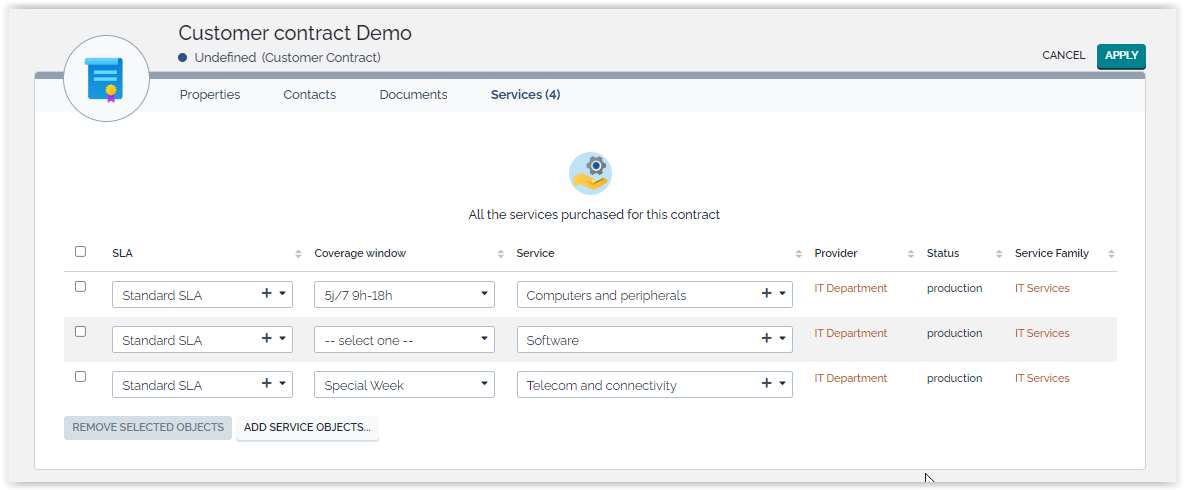Click the customer contract icon
Viewport: 1184px width, 490px height.
pos(105,79)
